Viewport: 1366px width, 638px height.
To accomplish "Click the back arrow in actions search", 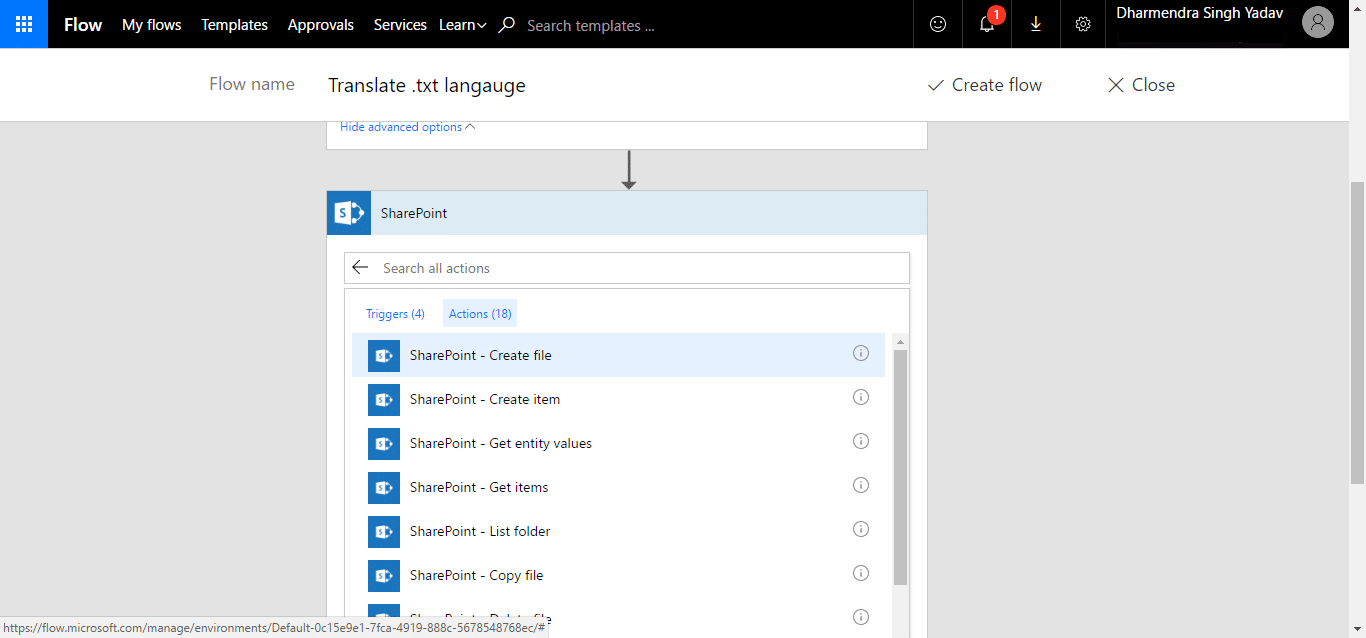I will [x=361, y=268].
